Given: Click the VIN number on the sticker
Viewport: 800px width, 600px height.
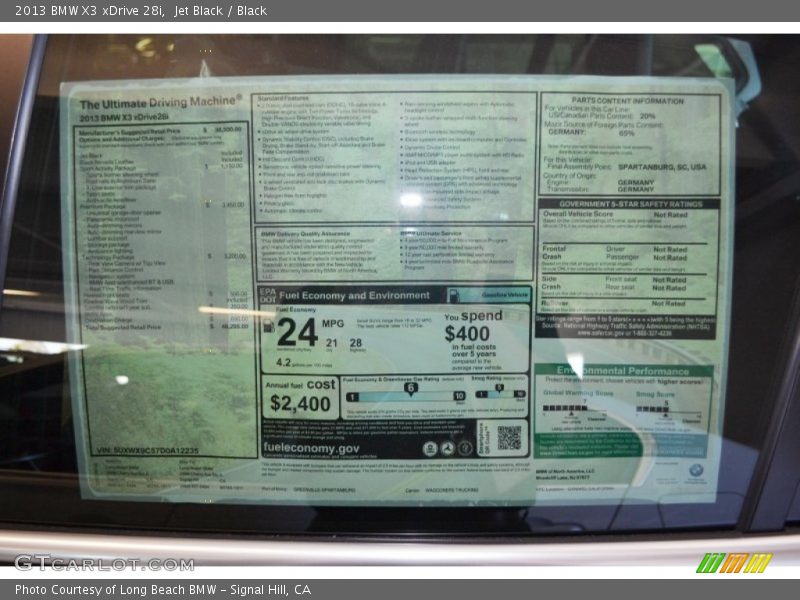Looking at the screenshot, I should click(x=148, y=451).
